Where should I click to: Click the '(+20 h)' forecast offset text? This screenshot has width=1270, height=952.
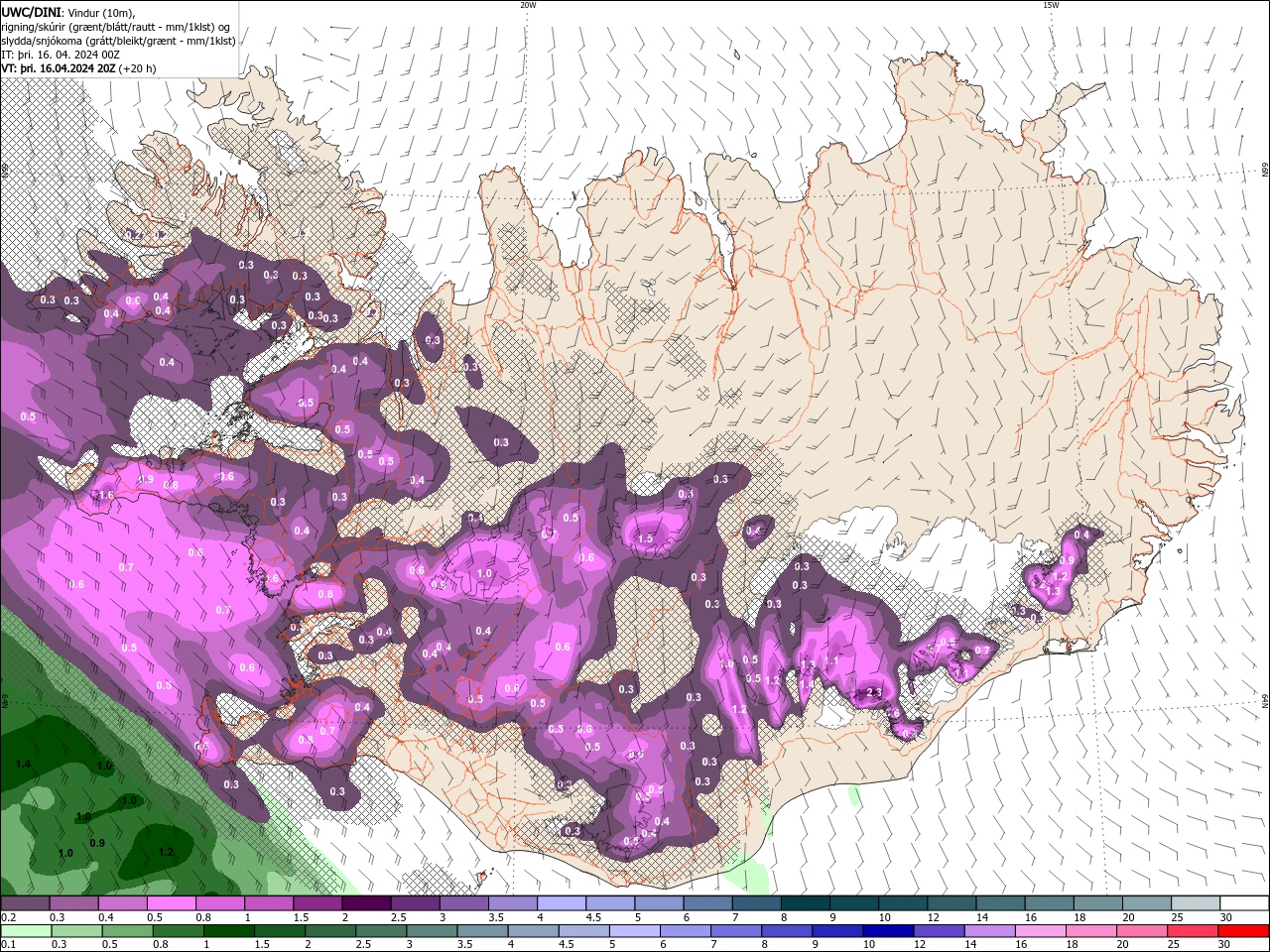pos(137,68)
